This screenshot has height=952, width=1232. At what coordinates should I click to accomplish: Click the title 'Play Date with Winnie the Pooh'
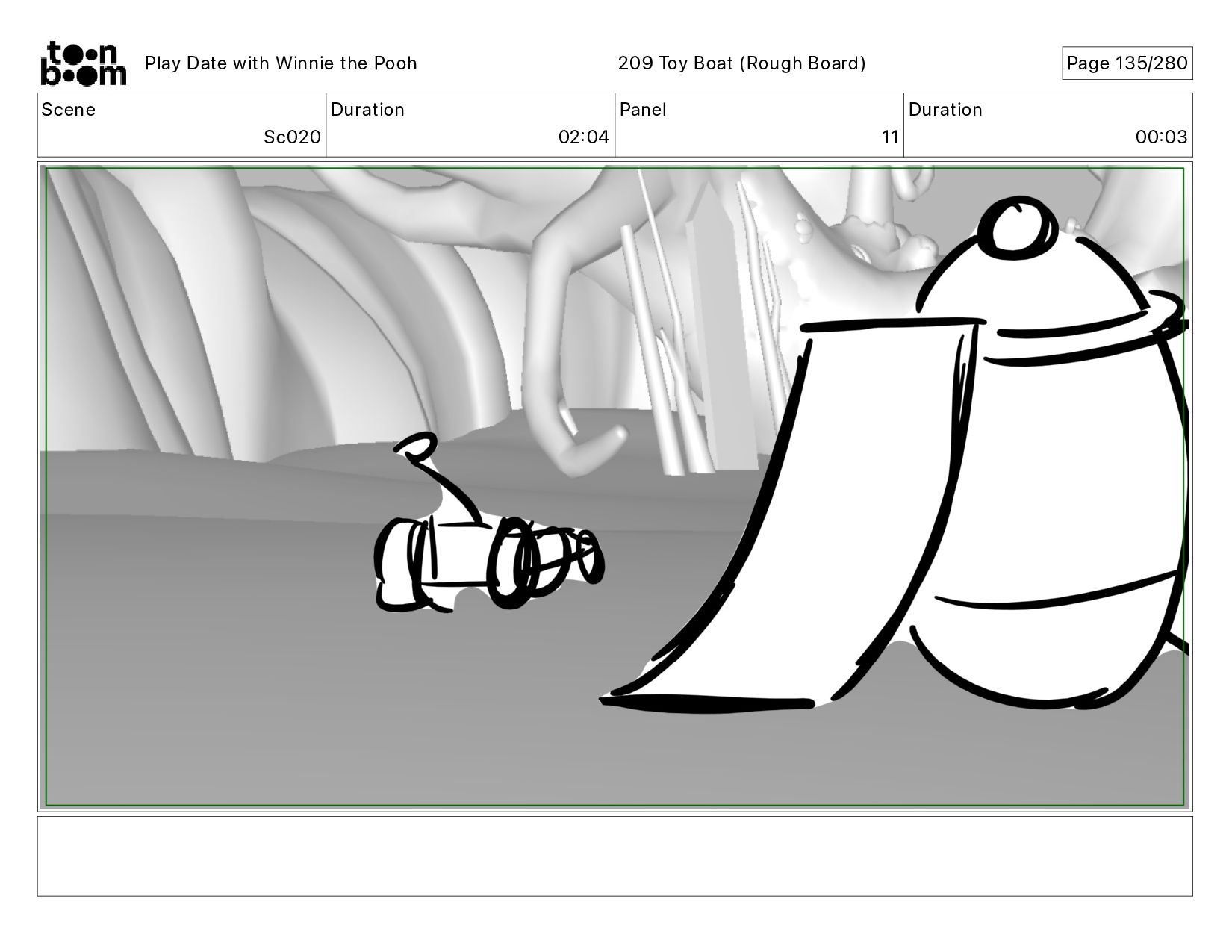pyautogui.click(x=281, y=63)
